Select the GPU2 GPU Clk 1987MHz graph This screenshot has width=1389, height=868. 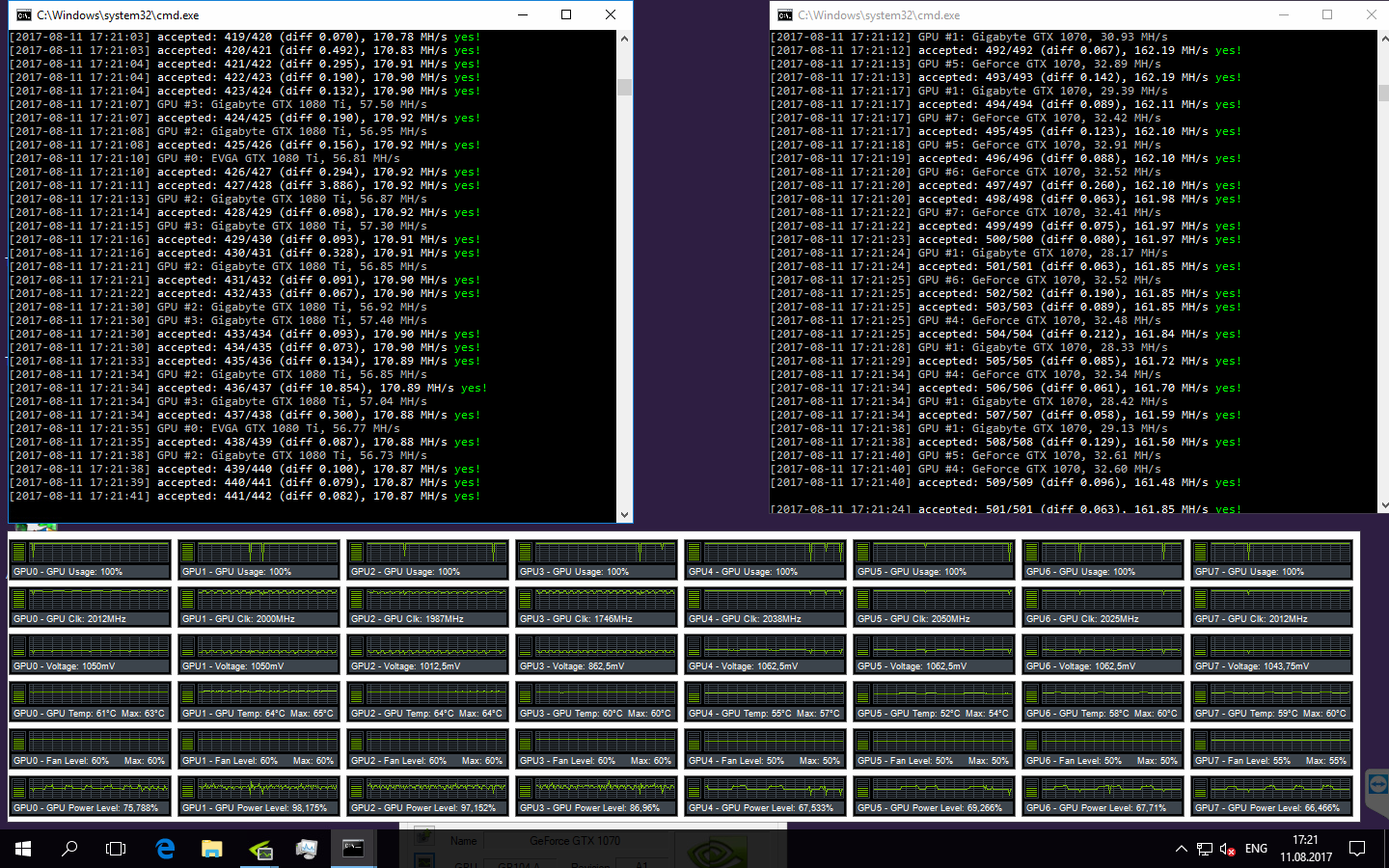point(428,606)
